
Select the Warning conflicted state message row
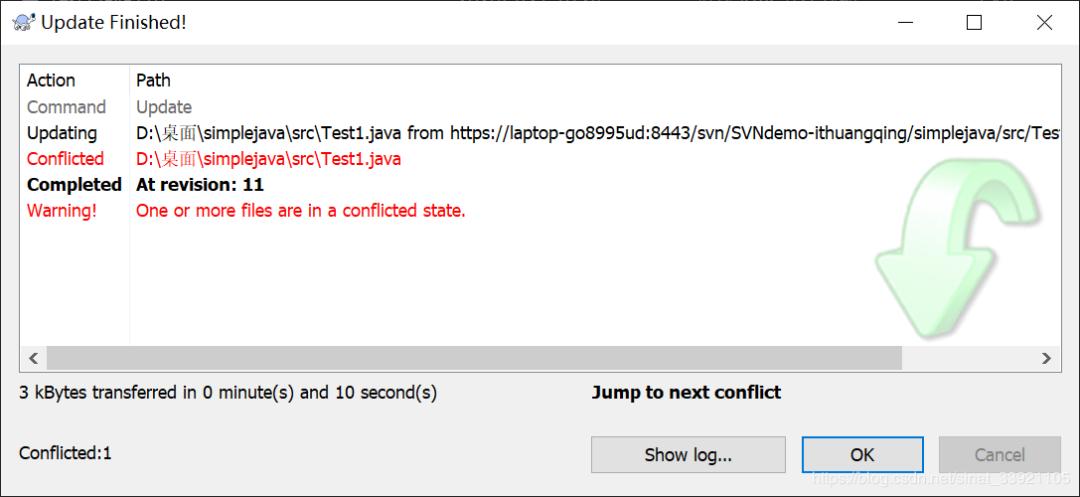[300, 211]
